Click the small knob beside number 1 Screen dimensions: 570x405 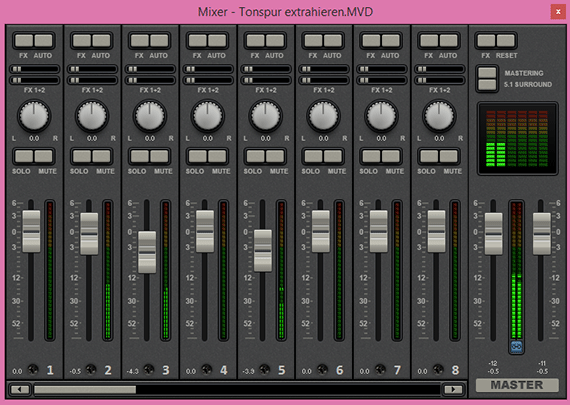coord(33,369)
